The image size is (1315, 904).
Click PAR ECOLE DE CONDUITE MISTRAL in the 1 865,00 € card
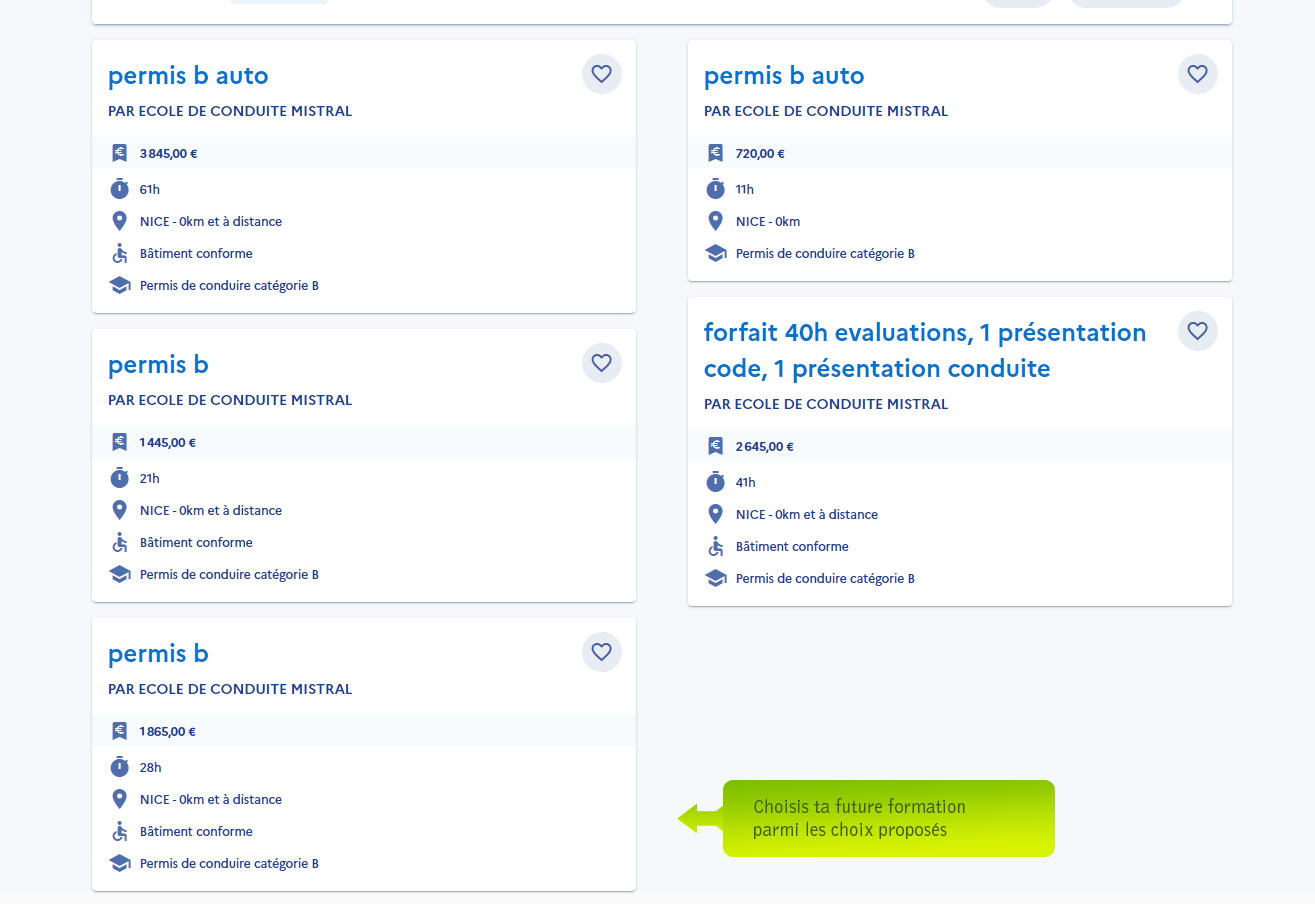[230, 689]
